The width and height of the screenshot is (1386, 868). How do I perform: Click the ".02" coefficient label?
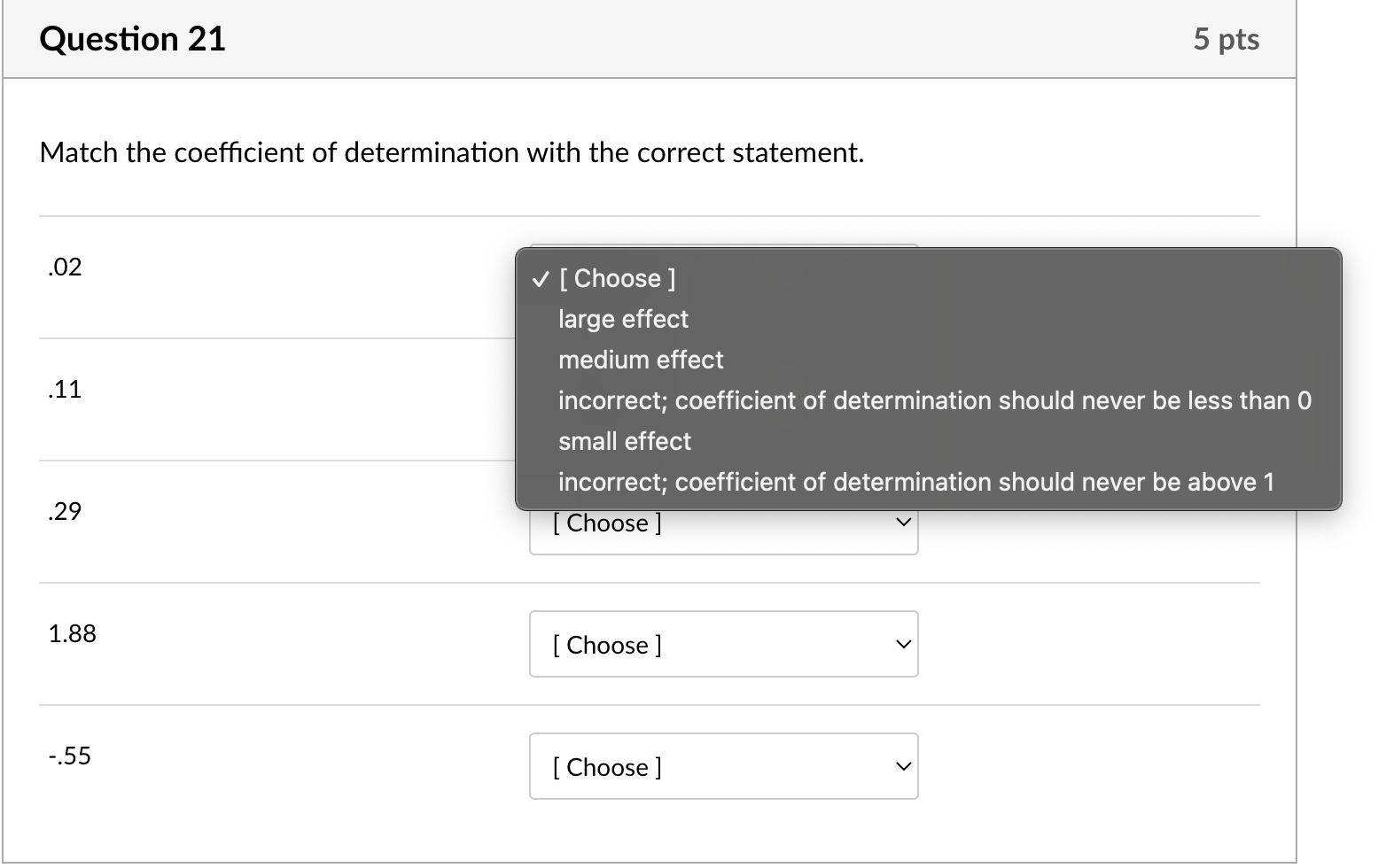[x=64, y=266]
